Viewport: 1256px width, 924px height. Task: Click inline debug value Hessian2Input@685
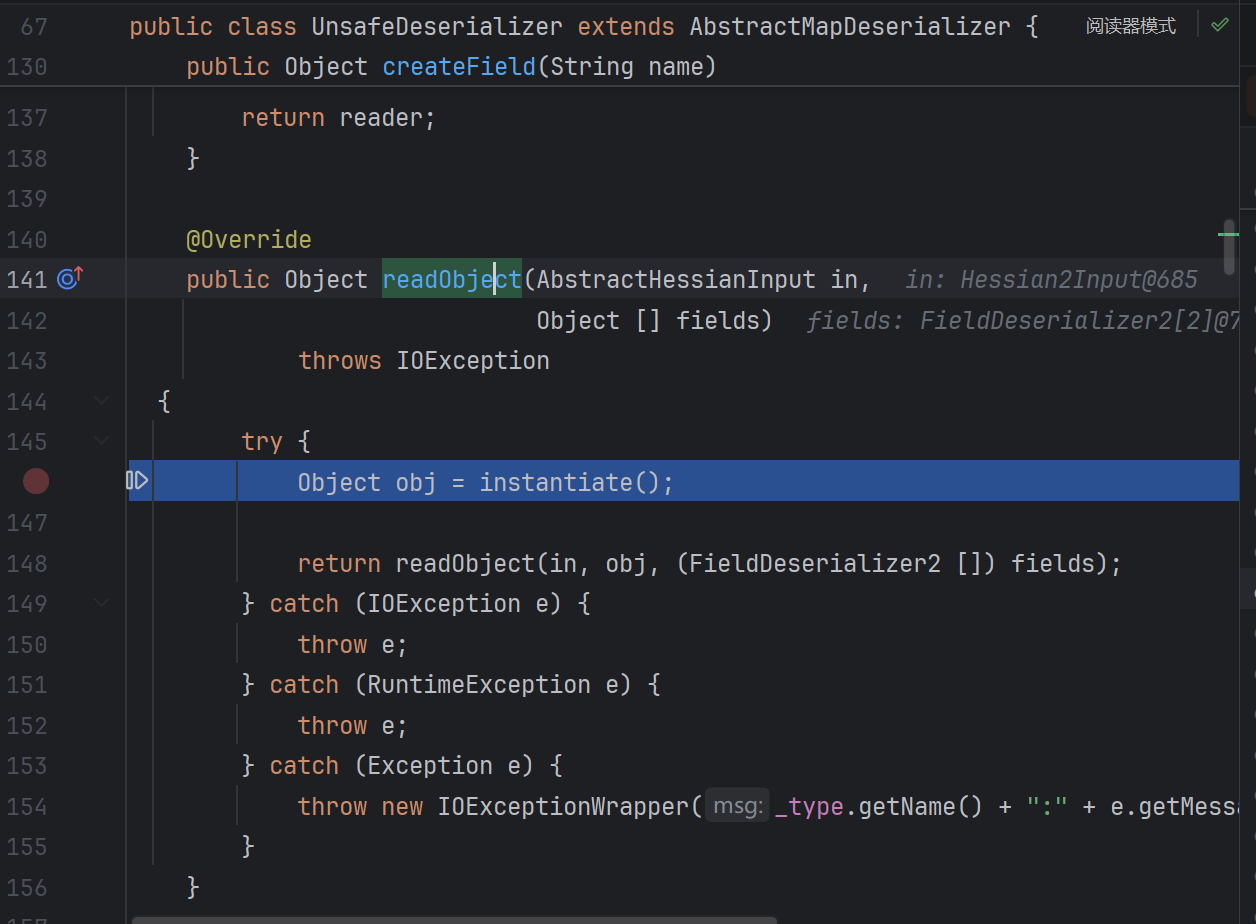[x=1050, y=280]
